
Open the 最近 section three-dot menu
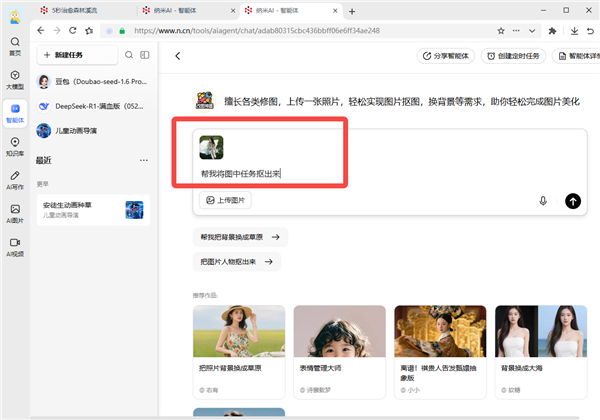143,160
